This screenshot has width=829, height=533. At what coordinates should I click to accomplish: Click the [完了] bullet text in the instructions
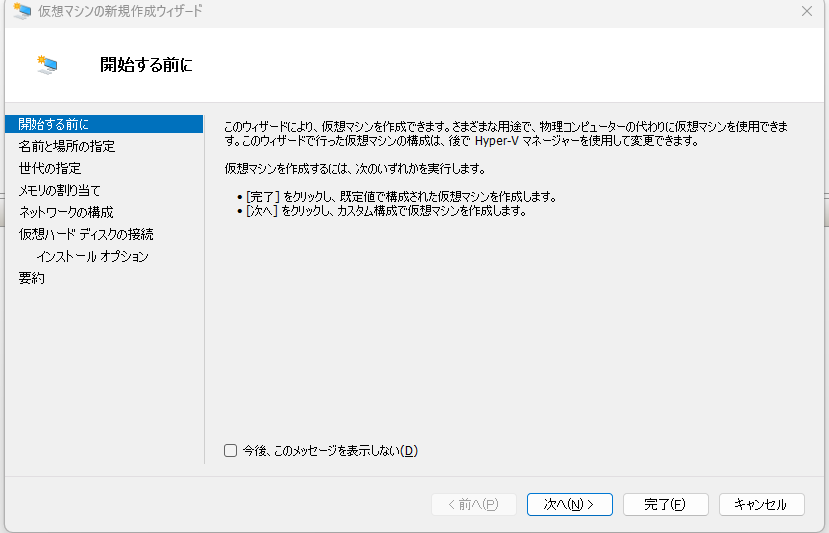click(263, 196)
